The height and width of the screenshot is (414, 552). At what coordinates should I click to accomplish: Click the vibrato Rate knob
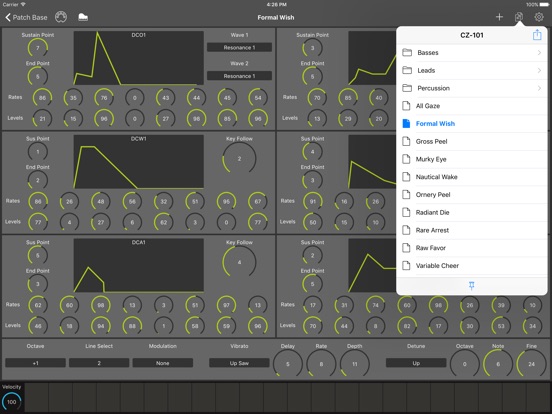pyautogui.click(x=321, y=364)
